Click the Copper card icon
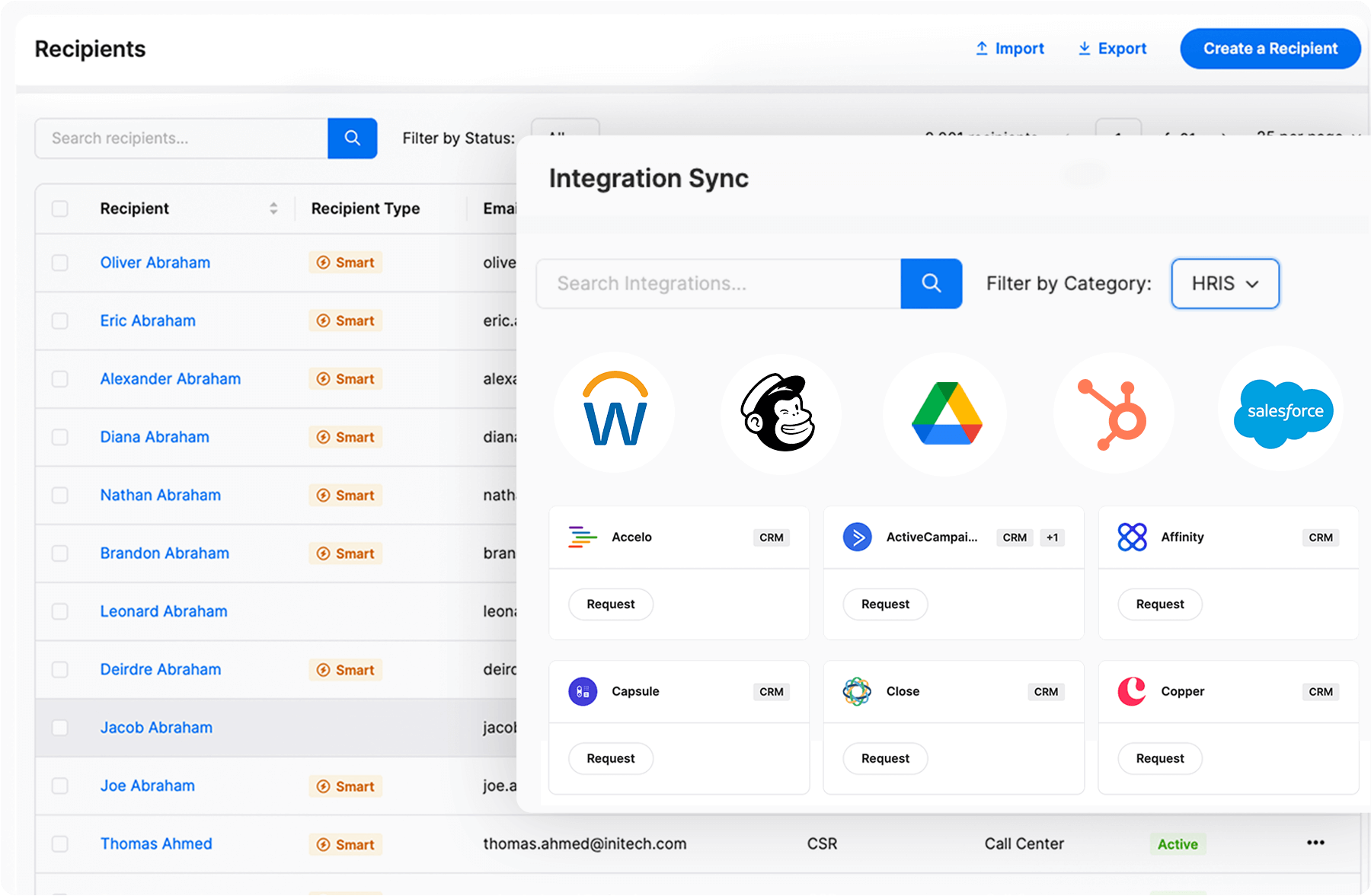 point(1133,692)
